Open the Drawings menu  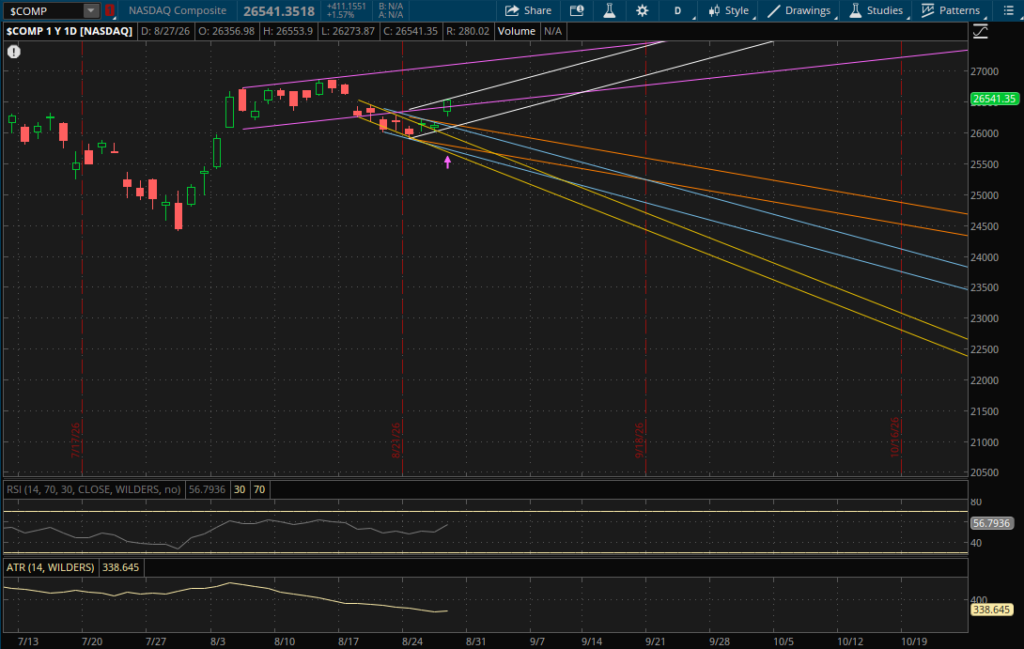[x=799, y=10]
